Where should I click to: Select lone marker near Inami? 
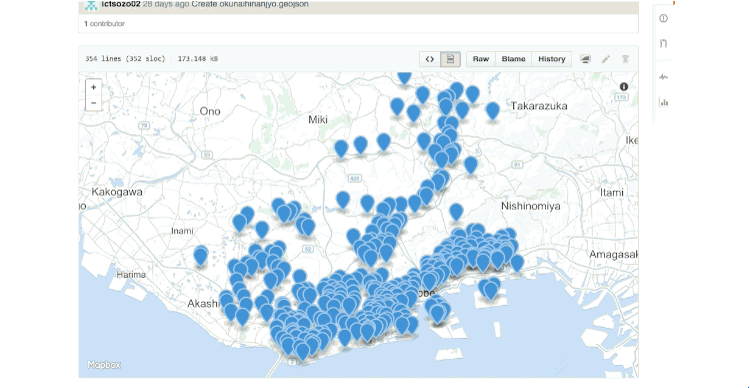200,255
